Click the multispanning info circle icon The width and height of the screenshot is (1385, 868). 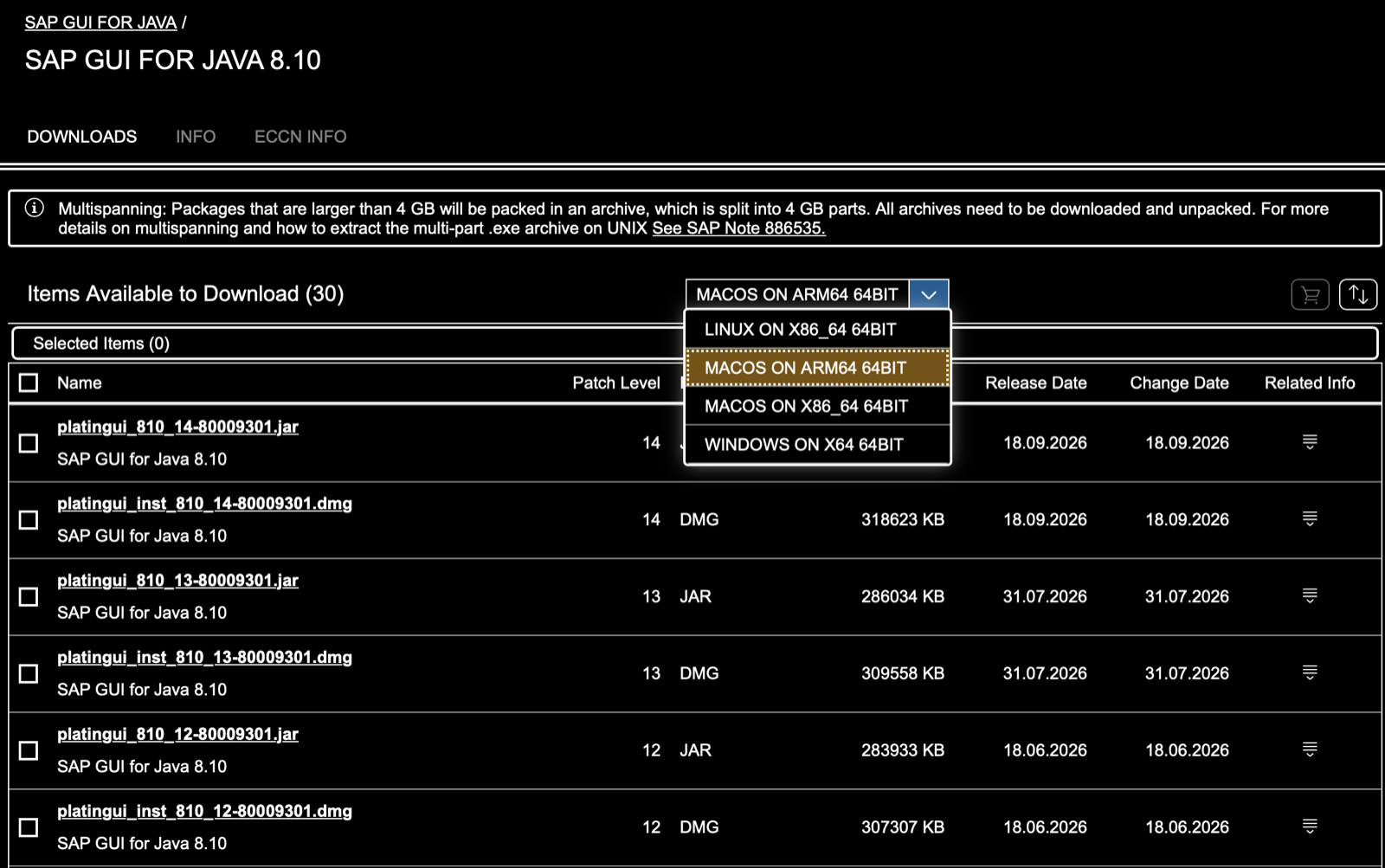35,208
